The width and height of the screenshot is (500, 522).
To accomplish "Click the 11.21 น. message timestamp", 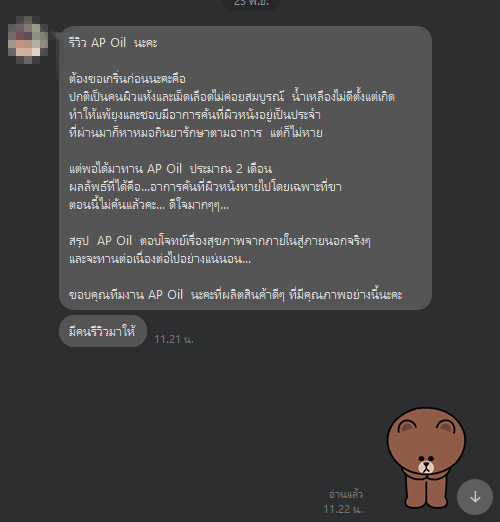I will [174, 339].
